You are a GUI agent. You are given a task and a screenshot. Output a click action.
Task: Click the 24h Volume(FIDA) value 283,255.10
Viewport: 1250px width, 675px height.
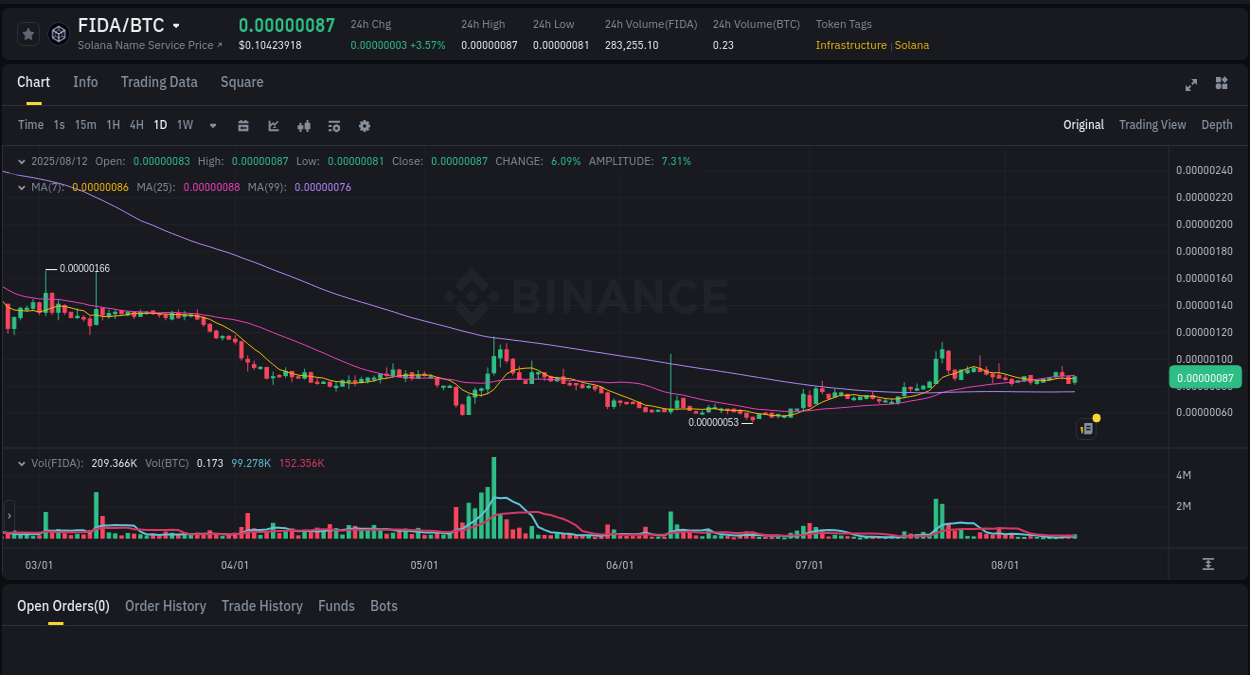click(631, 45)
